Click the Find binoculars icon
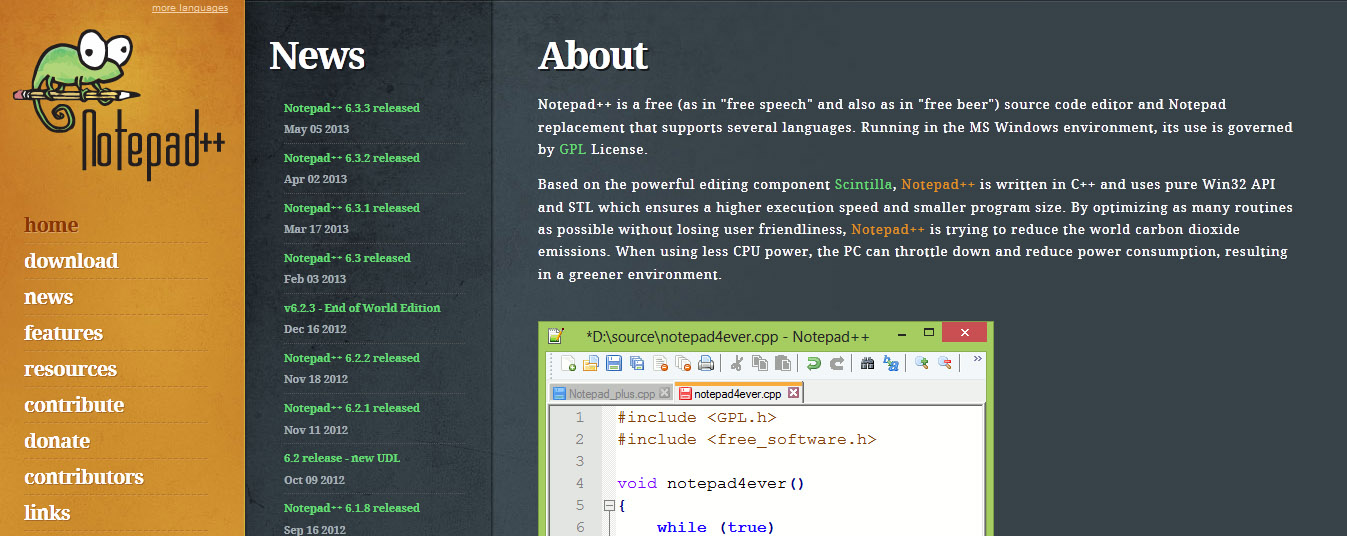This screenshot has width=1347, height=536. coord(867,363)
